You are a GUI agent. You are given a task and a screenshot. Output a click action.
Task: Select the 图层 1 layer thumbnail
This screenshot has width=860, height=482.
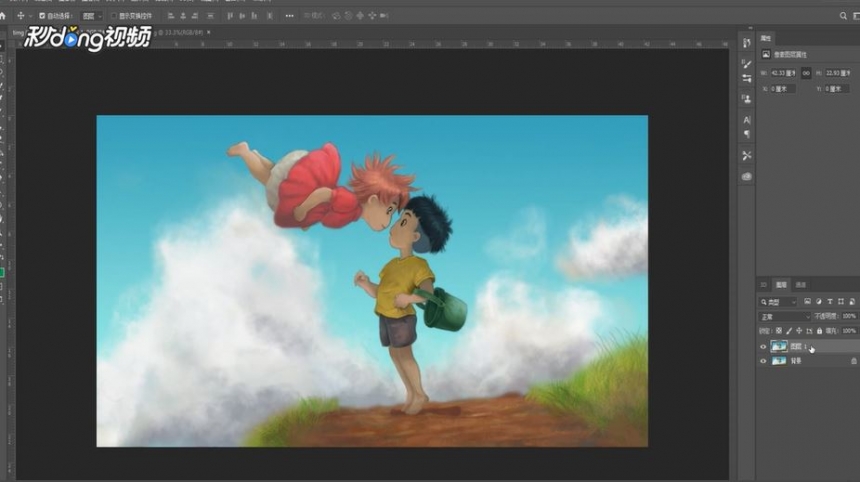(x=779, y=346)
